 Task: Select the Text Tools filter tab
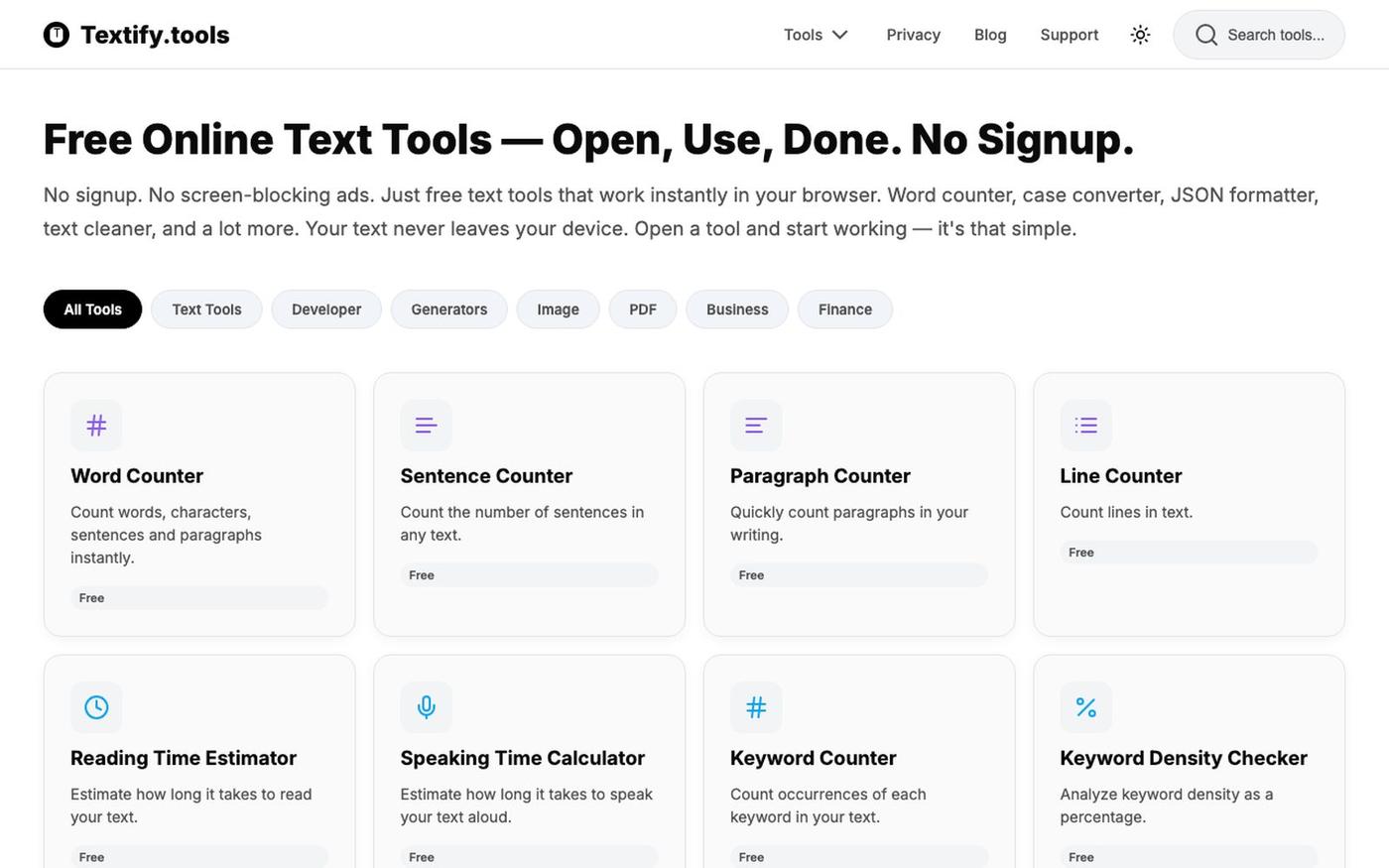(x=206, y=310)
